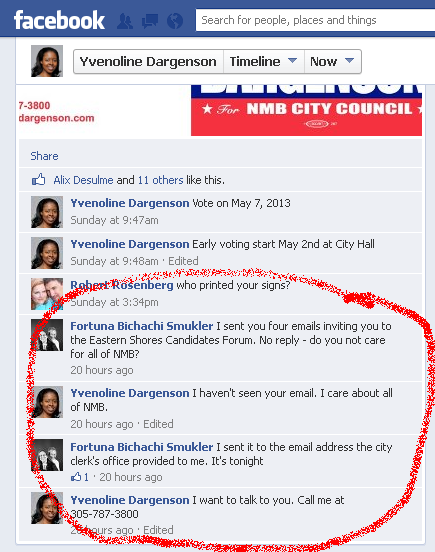Open Alix Desulme's profile link
This screenshot has height=552, width=435.
pyautogui.click(x=83, y=180)
